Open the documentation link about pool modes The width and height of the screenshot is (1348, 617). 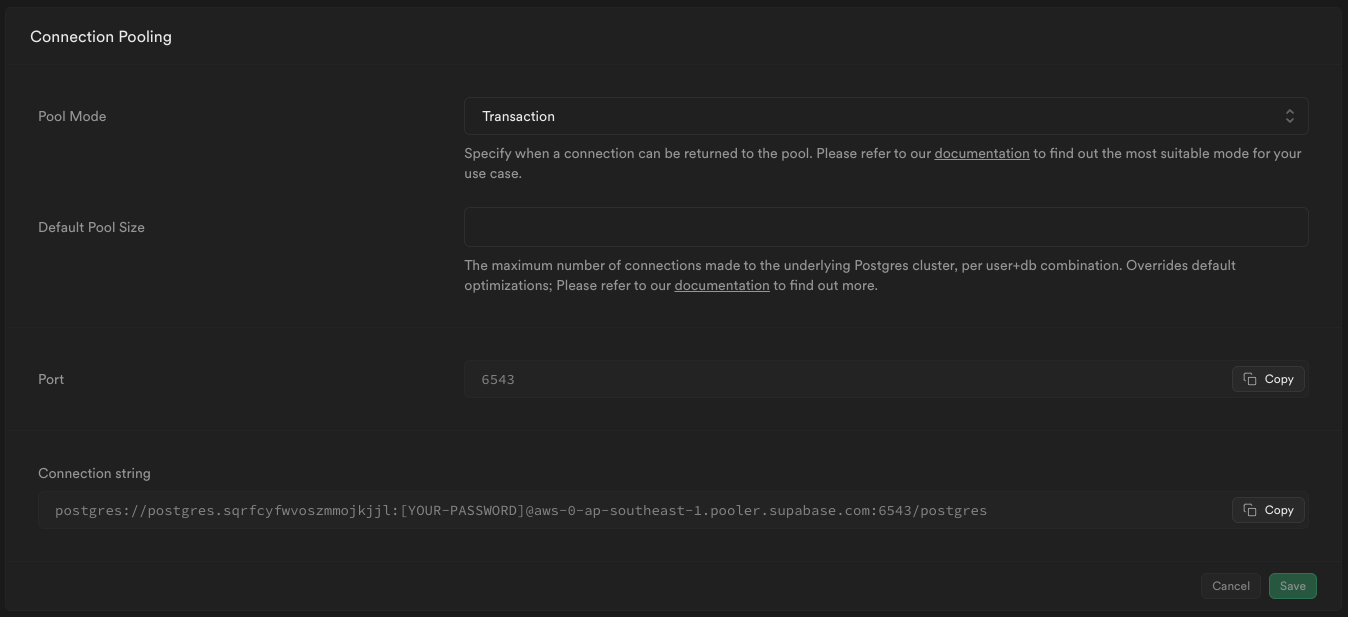coord(982,152)
